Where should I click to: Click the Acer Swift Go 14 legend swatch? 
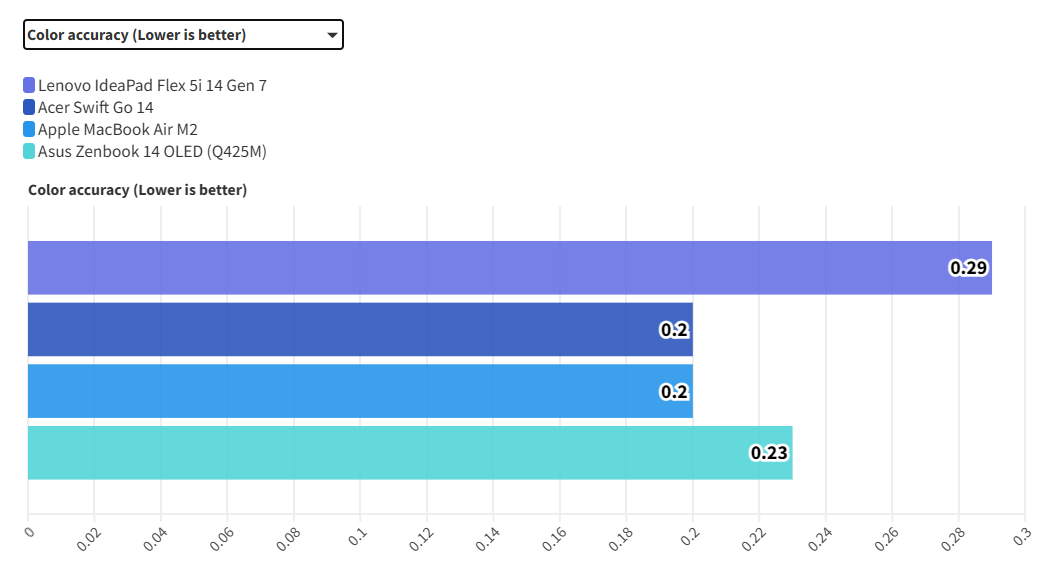point(29,108)
